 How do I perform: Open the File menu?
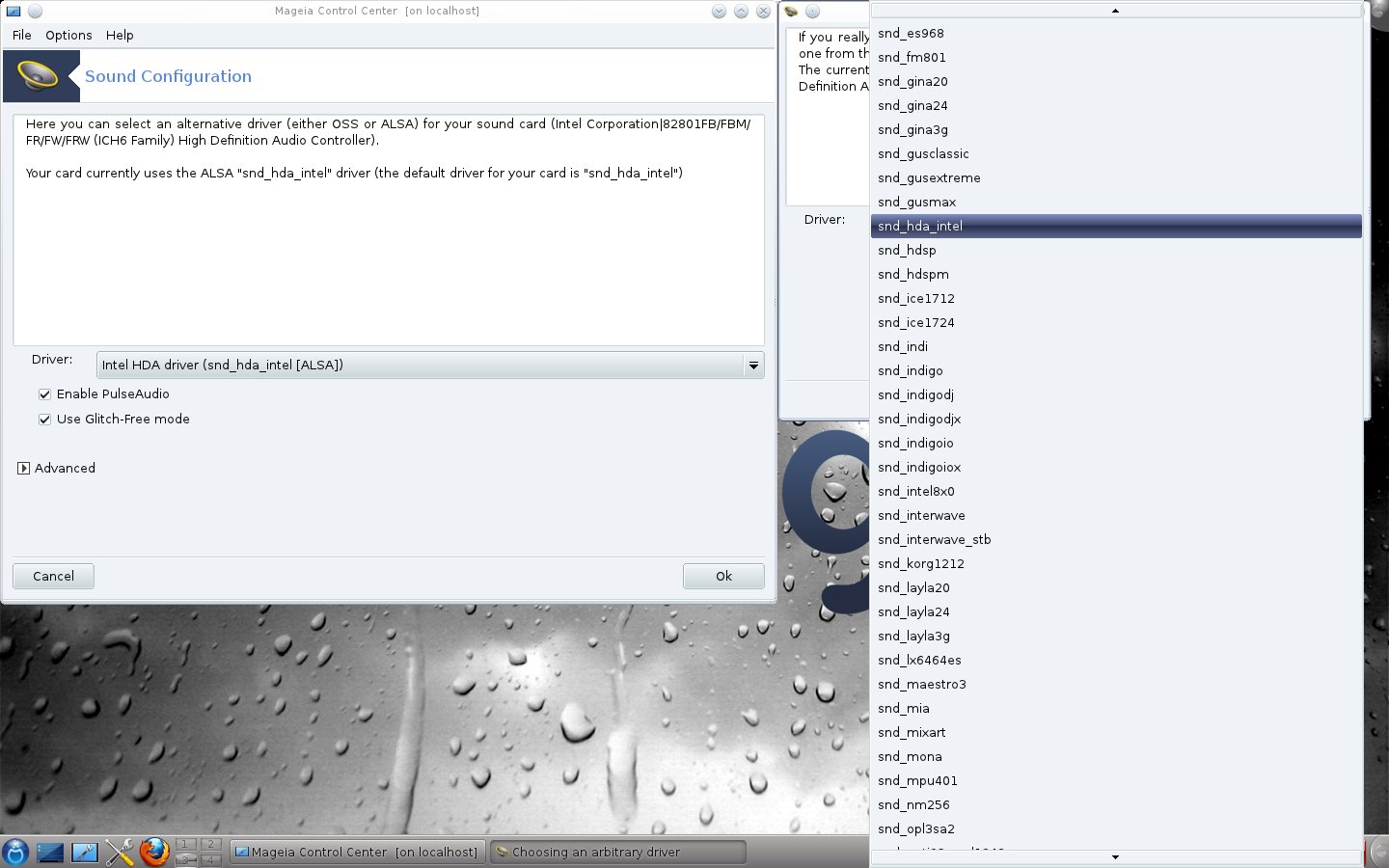[22, 35]
